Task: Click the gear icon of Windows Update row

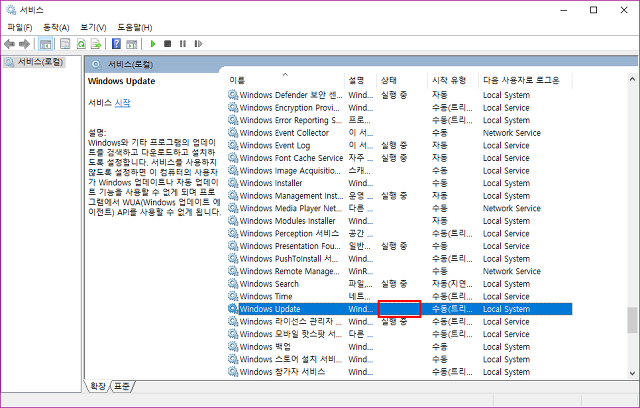Action: [233, 309]
